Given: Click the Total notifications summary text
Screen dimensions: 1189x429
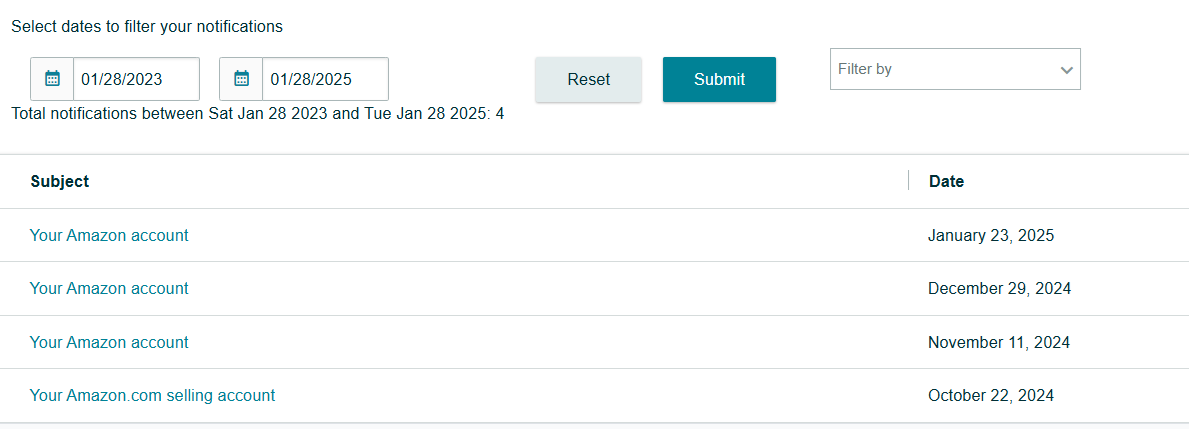Looking at the screenshot, I should point(258,114).
